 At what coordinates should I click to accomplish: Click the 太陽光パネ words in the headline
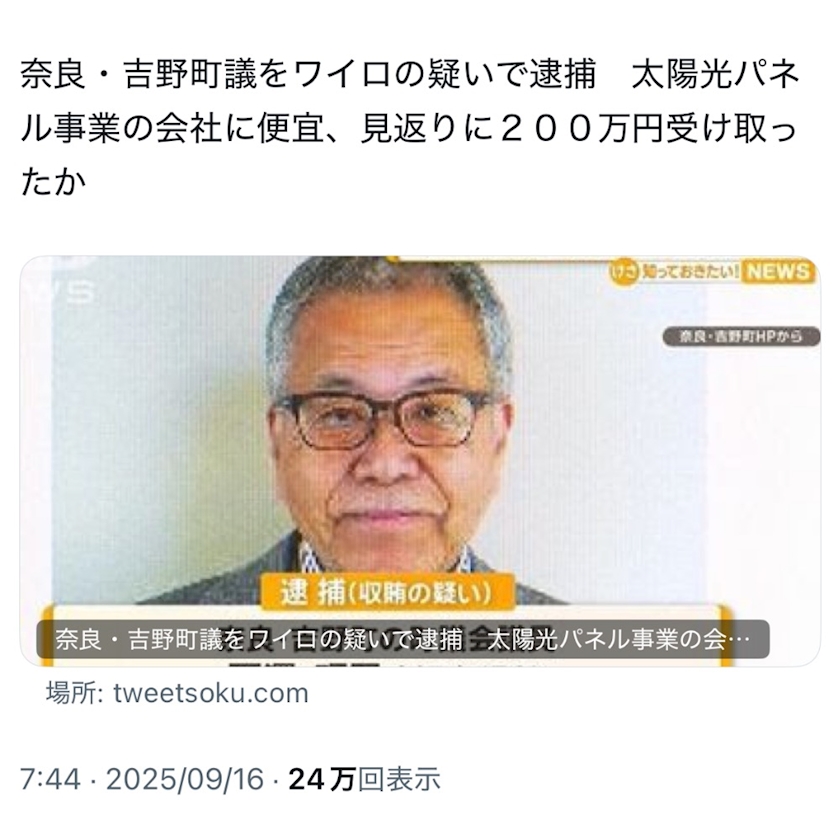coord(716,74)
